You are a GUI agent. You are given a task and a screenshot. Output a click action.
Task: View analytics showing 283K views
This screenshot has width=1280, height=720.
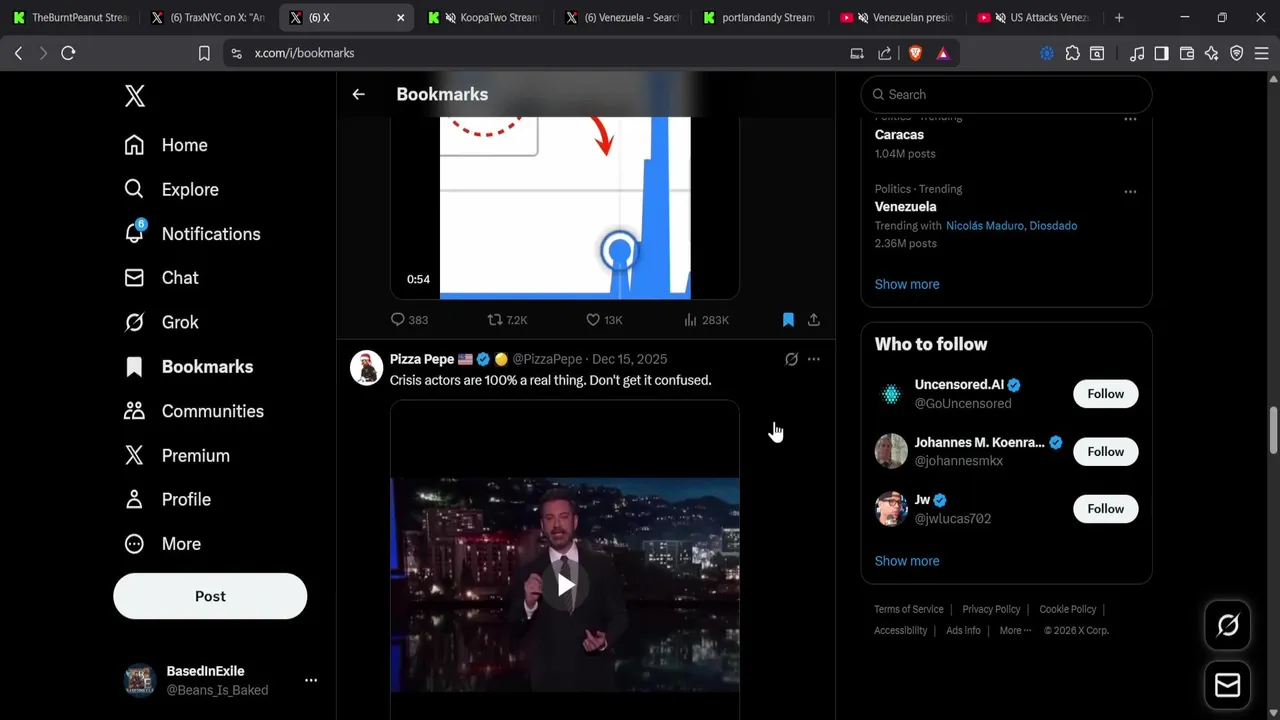pos(706,320)
